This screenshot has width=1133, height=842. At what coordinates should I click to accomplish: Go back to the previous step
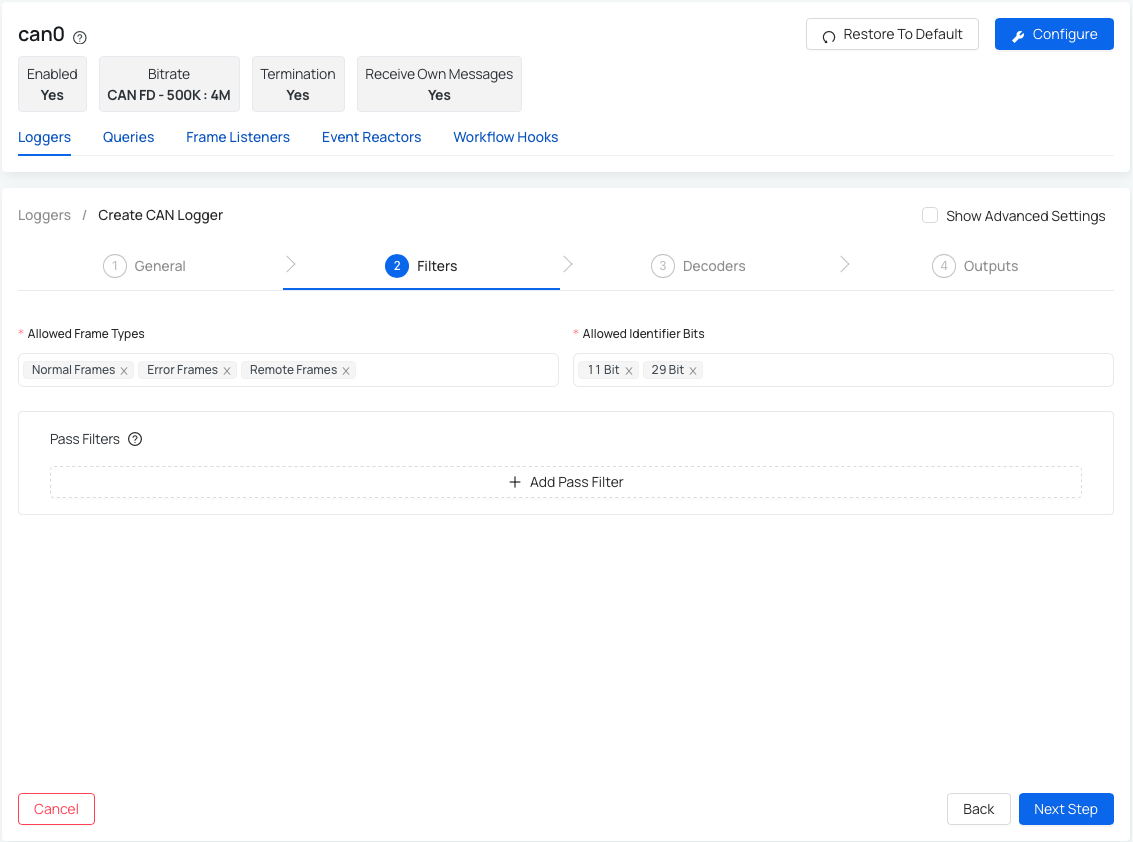click(978, 808)
